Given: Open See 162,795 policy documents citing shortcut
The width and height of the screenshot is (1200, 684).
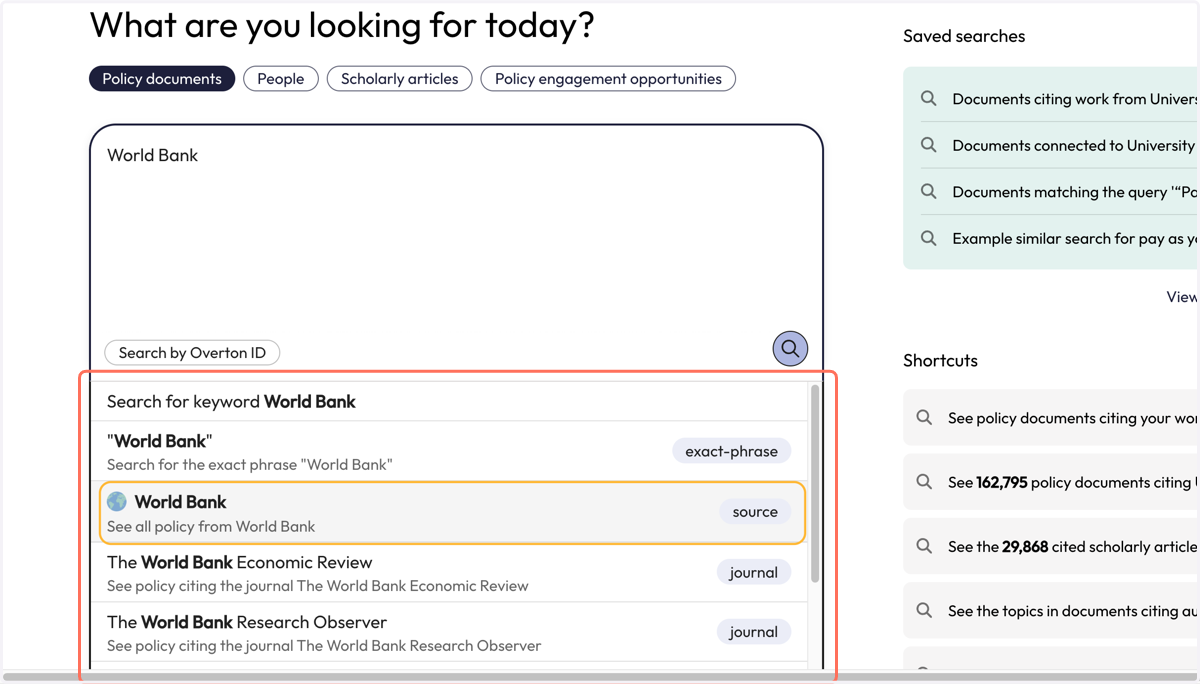Looking at the screenshot, I should click(1051, 482).
